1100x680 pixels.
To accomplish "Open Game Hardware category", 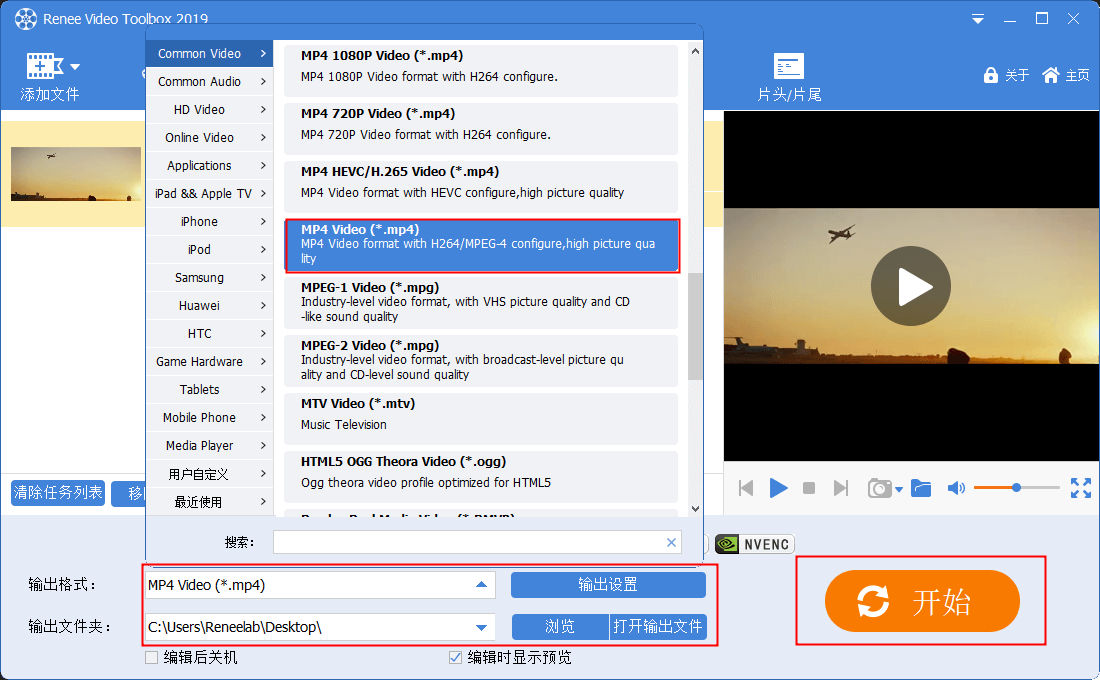I will click(x=210, y=362).
